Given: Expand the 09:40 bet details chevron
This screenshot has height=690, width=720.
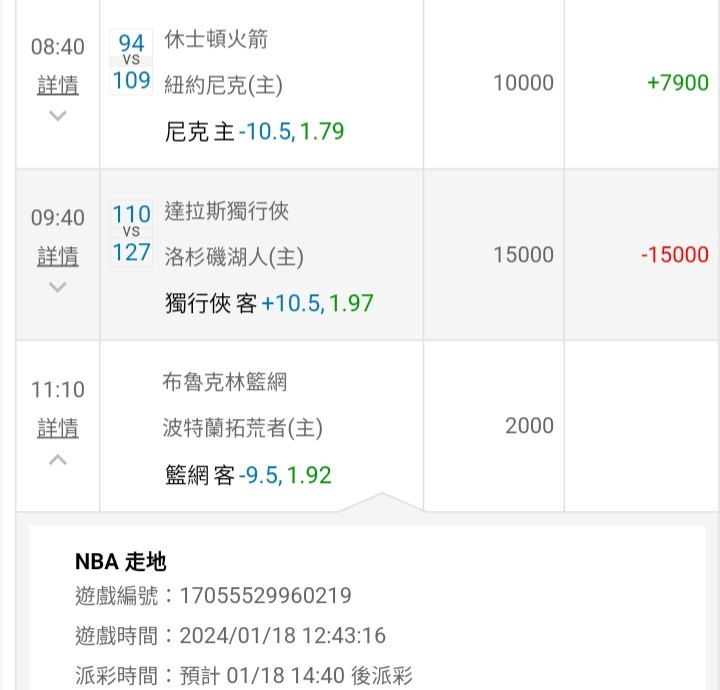Looking at the screenshot, I should 58,287.
